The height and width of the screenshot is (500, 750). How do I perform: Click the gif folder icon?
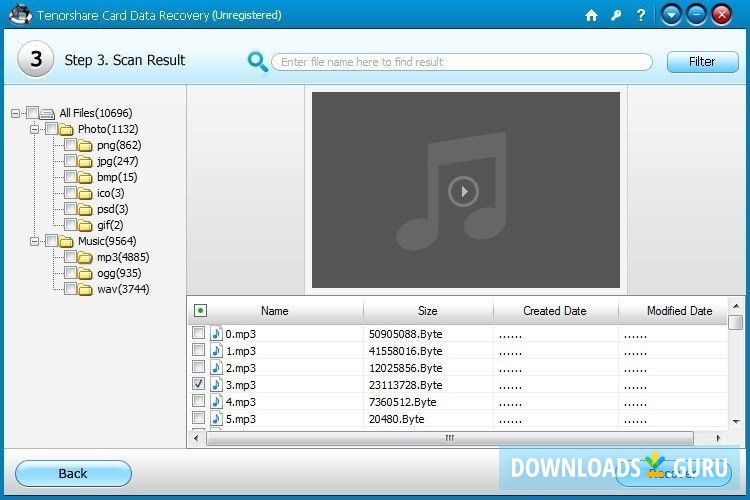[85, 225]
